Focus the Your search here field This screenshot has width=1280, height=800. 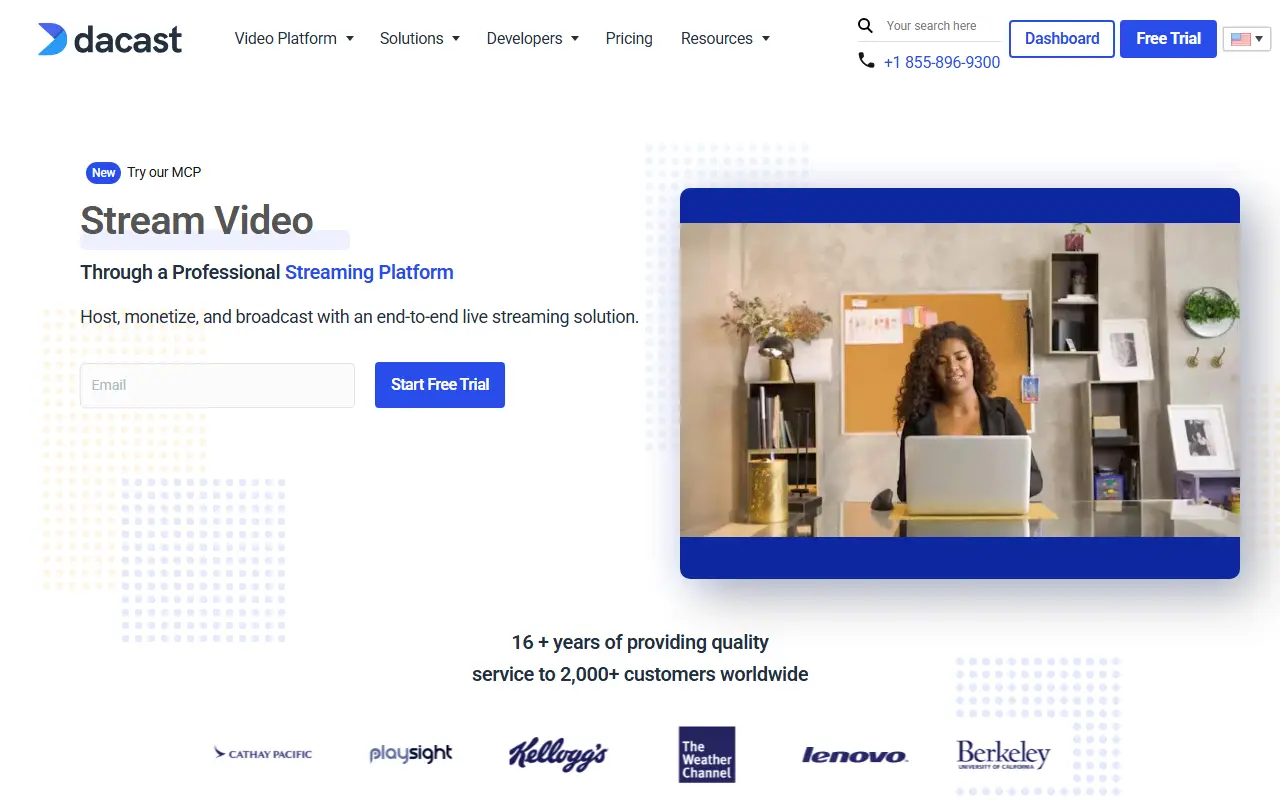coord(941,26)
